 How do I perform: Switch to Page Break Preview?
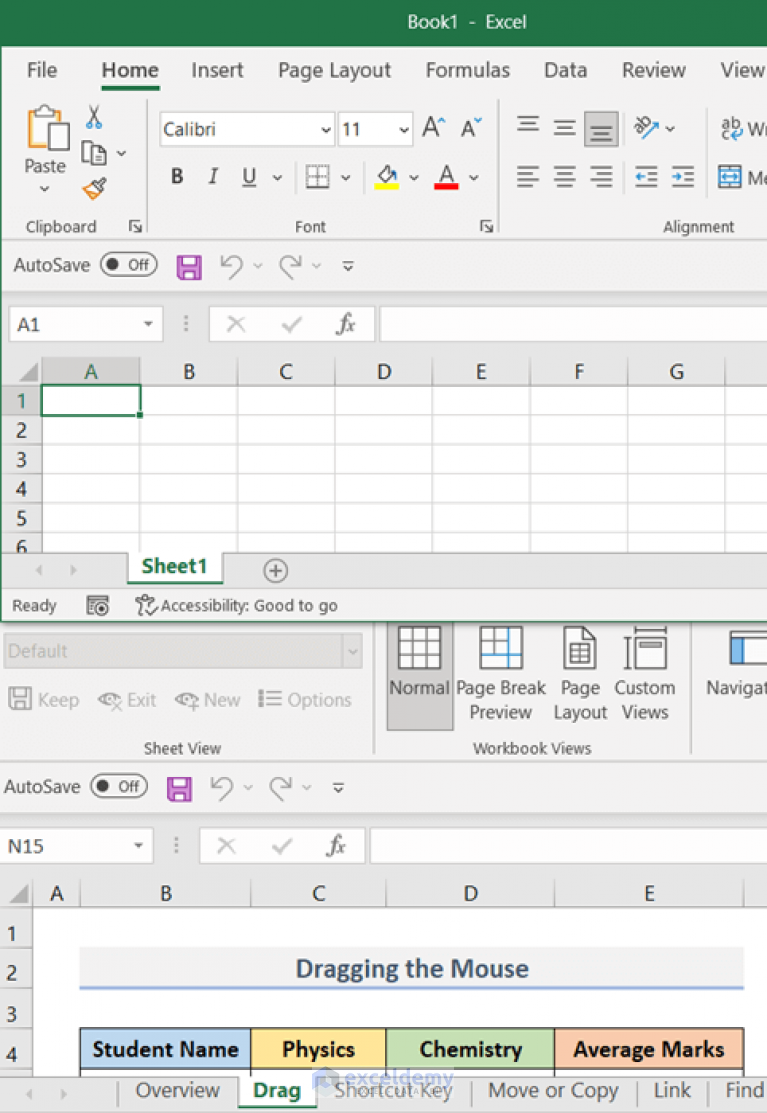pos(501,673)
